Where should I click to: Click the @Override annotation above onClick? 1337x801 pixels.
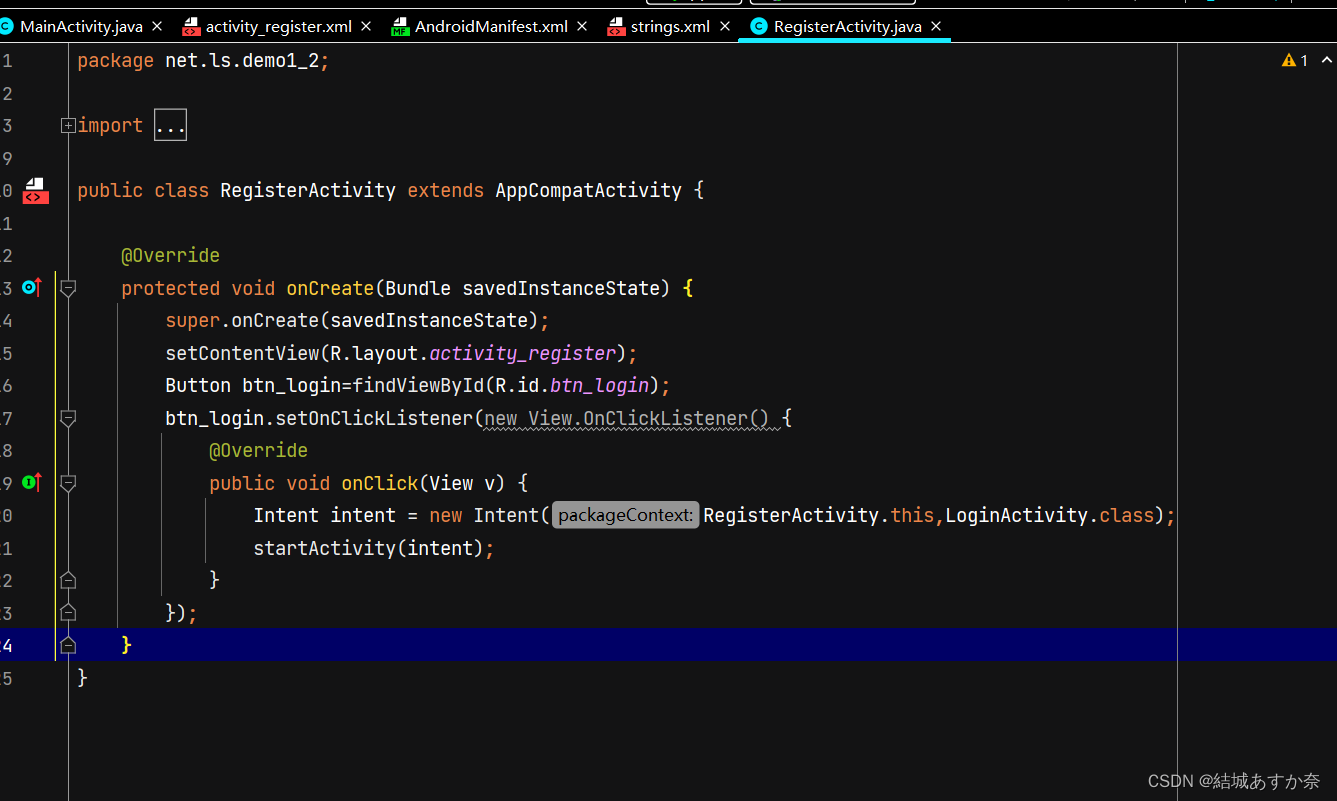tap(258, 450)
